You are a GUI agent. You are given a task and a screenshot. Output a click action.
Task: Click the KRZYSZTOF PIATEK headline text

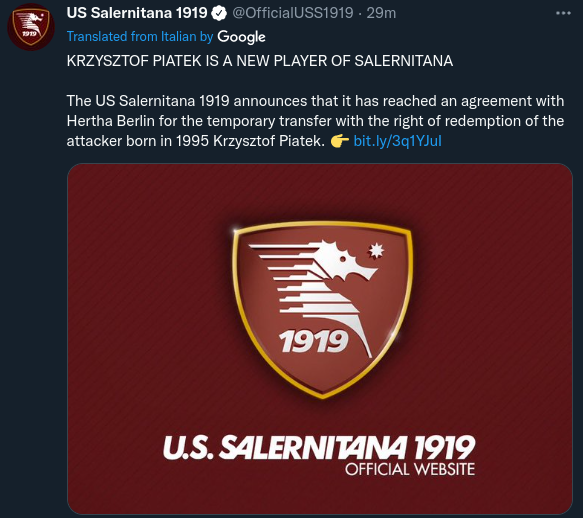click(x=260, y=61)
